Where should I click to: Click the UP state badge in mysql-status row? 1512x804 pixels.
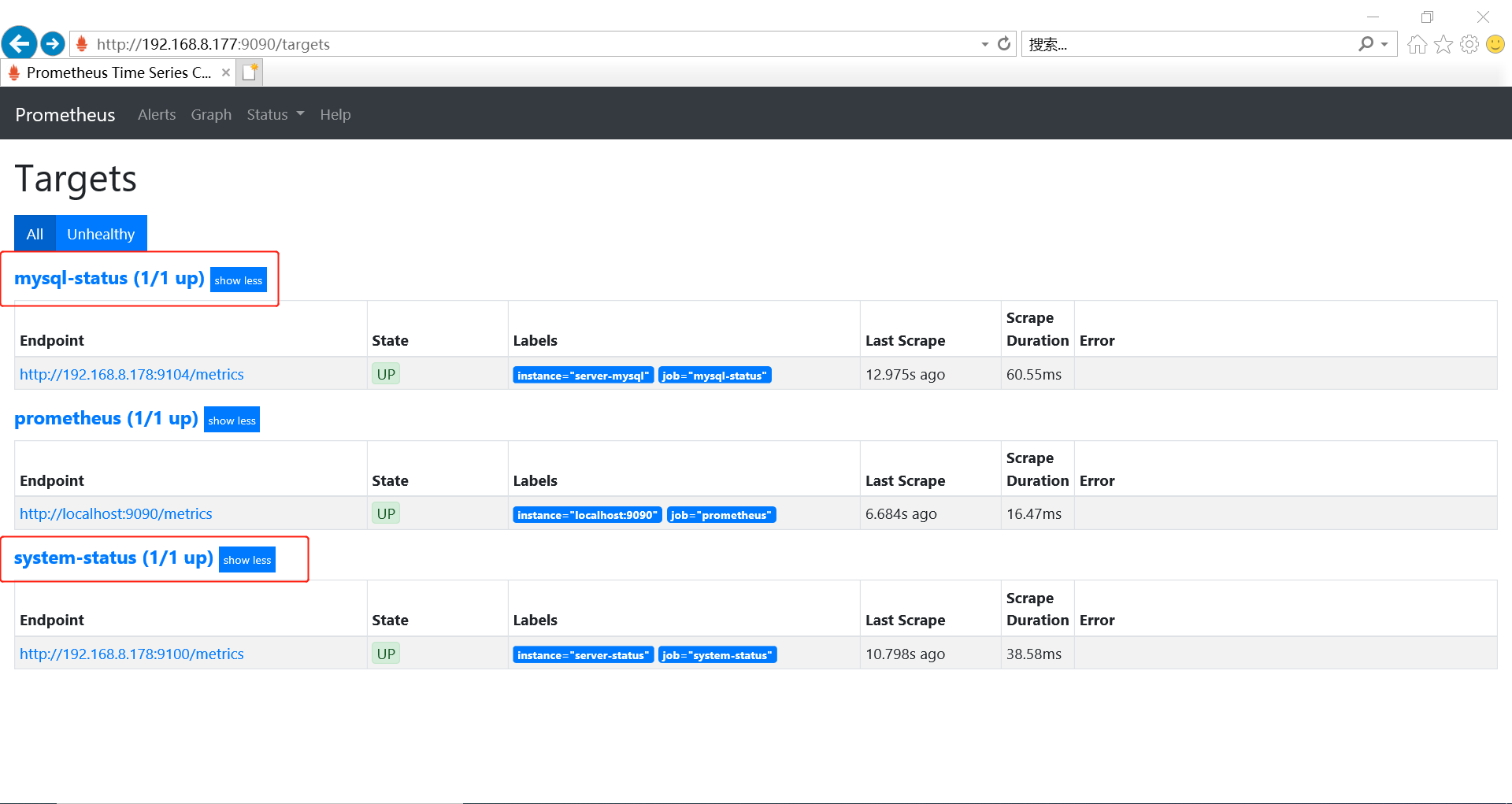pyautogui.click(x=386, y=374)
